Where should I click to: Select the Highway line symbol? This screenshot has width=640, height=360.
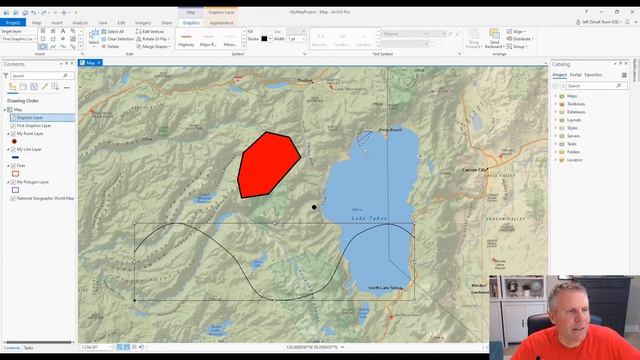click(x=186, y=40)
